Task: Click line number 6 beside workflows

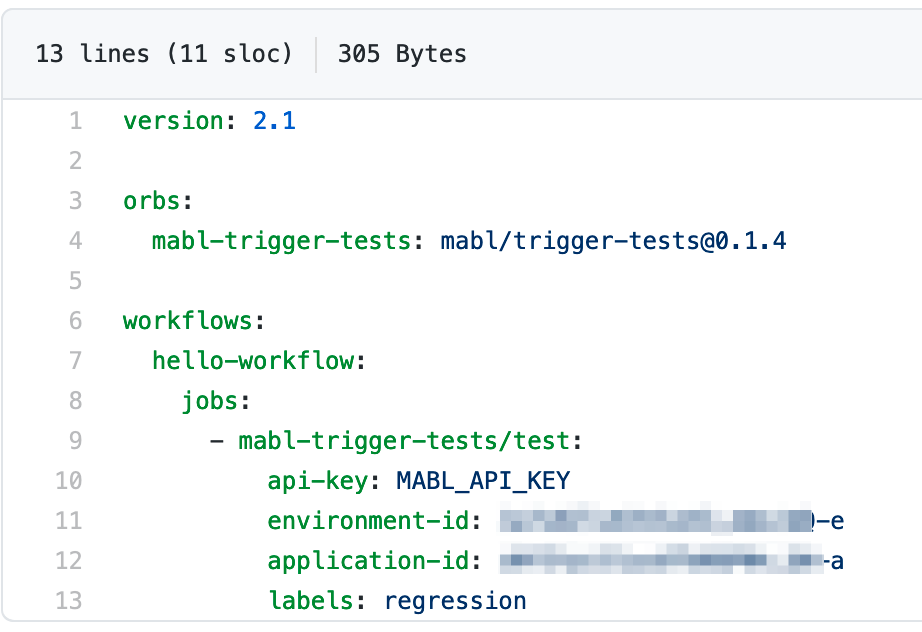Action: [x=75, y=321]
